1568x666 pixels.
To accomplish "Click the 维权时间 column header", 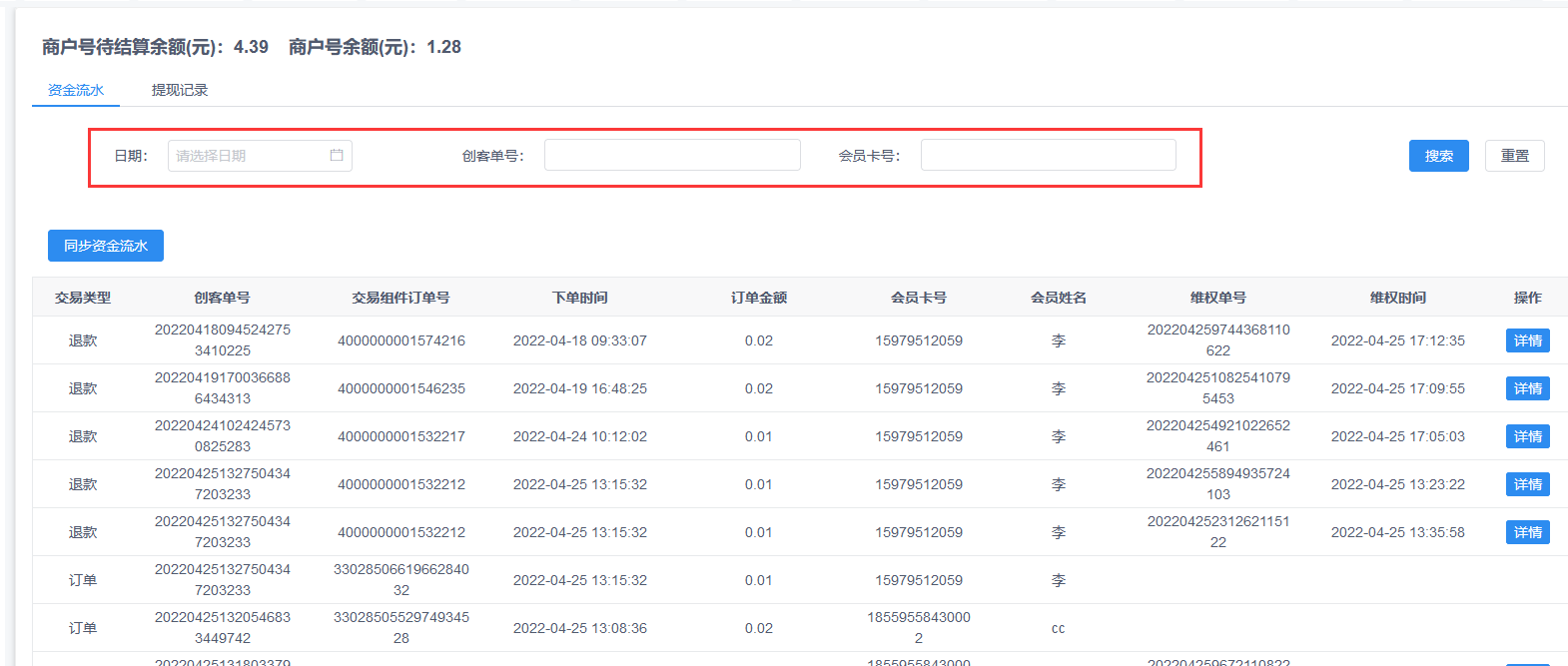I will [x=1398, y=298].
